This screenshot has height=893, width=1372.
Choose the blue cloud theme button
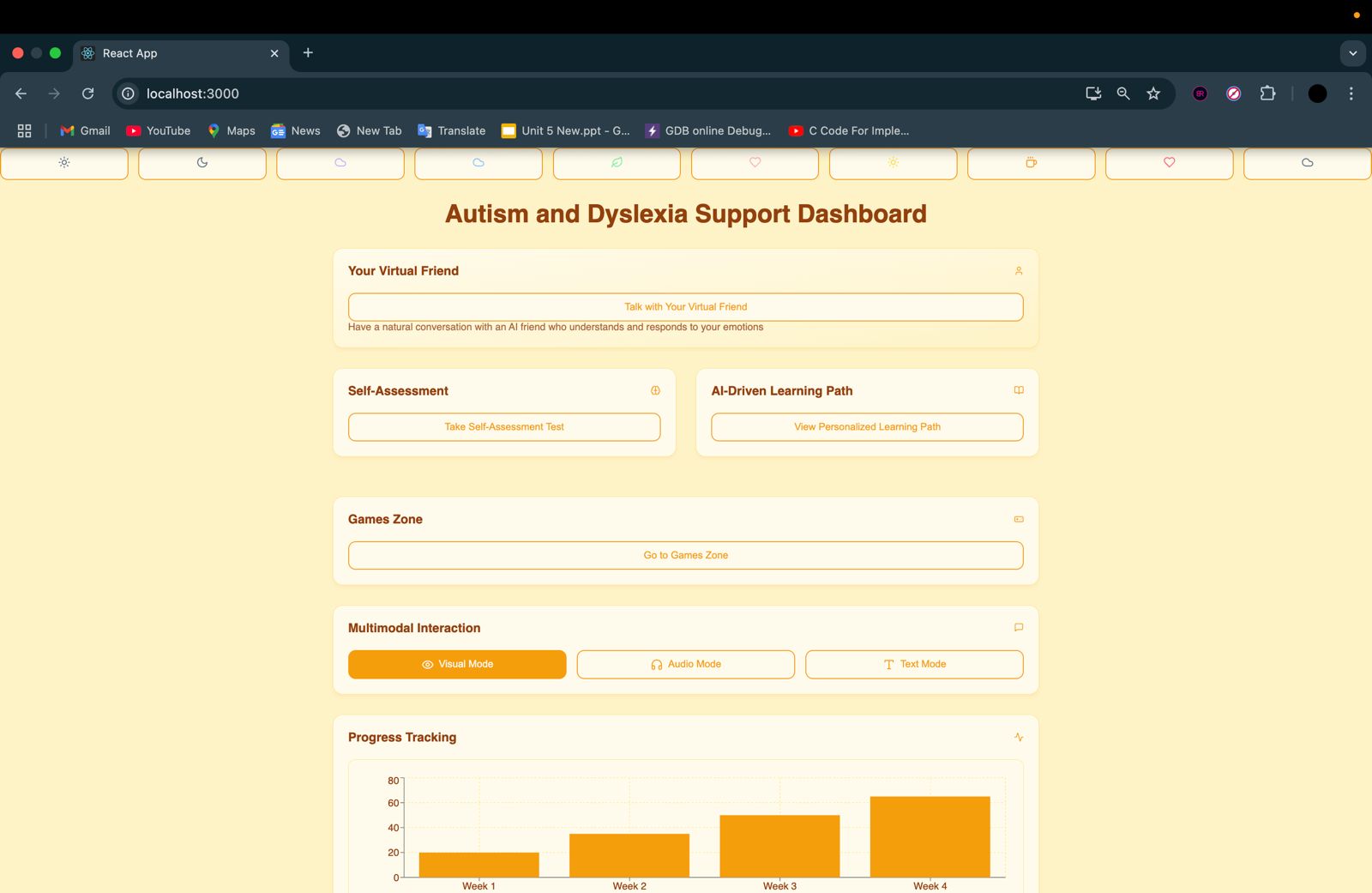(478, 163)
